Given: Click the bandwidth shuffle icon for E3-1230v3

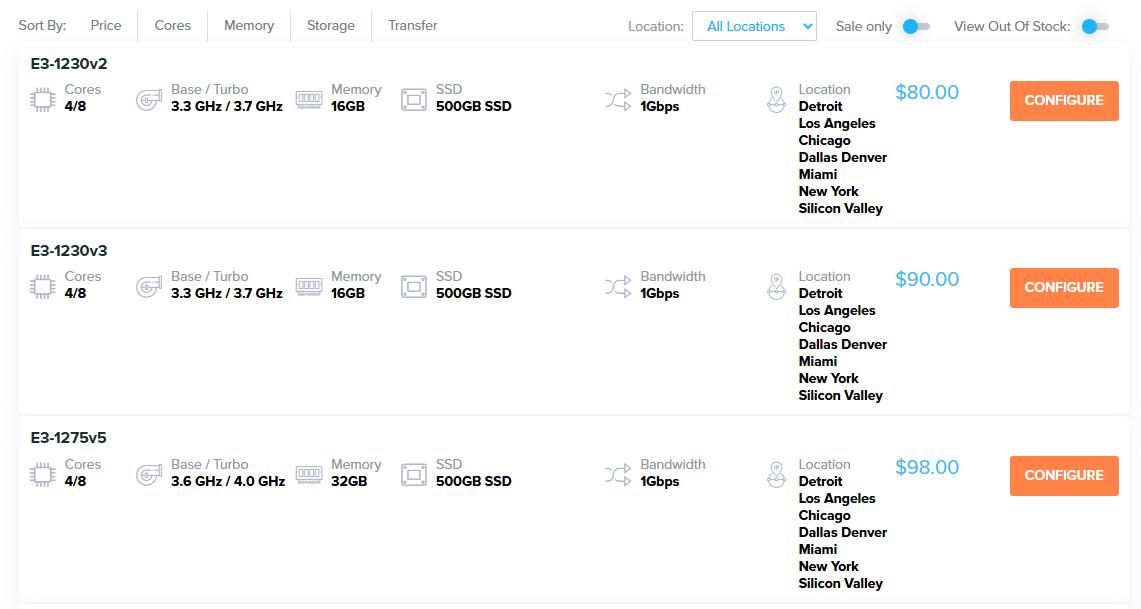Looking at the screenshot, I should tap(618, 286).
